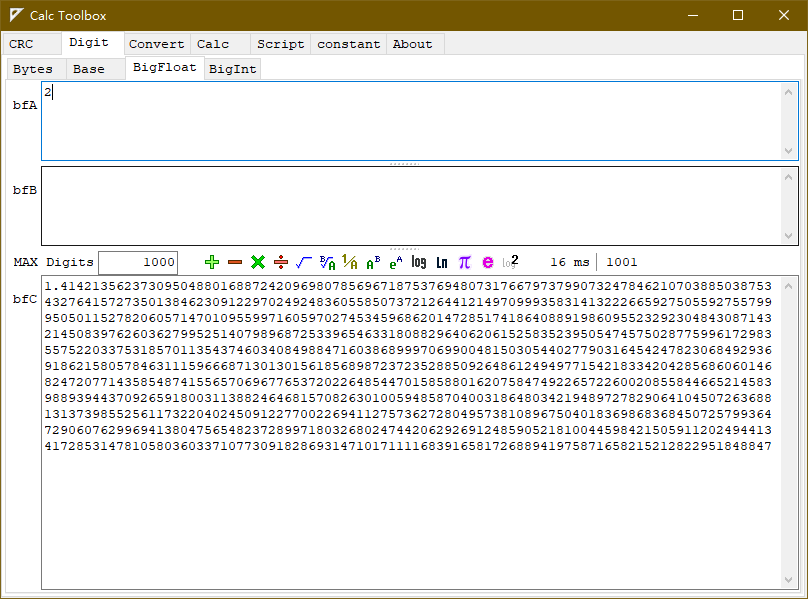Open the BigInt sub-tab

[232, 69]
